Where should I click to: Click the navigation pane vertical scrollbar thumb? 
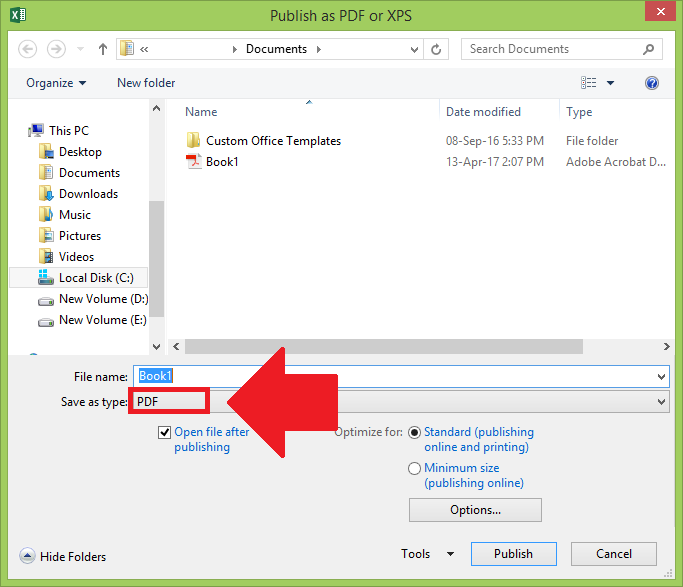[156, 259]
